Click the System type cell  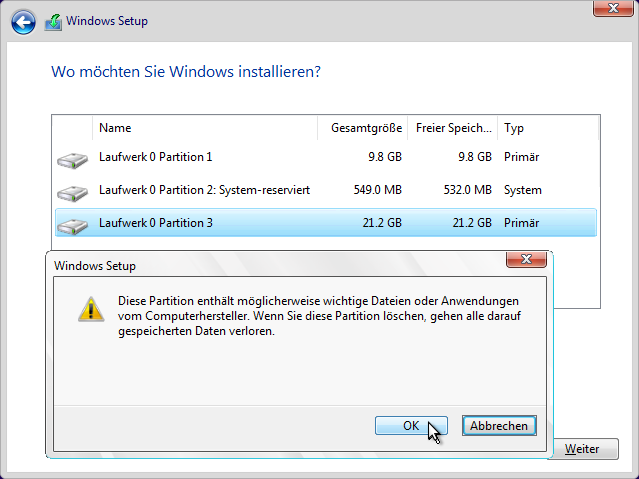523,190
